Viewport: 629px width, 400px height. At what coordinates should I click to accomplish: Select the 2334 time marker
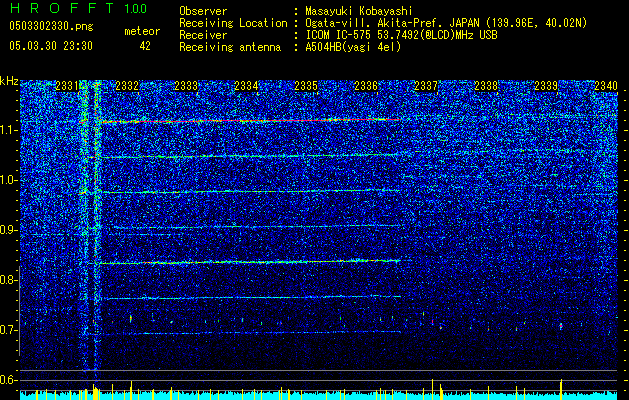pos(246,86)
